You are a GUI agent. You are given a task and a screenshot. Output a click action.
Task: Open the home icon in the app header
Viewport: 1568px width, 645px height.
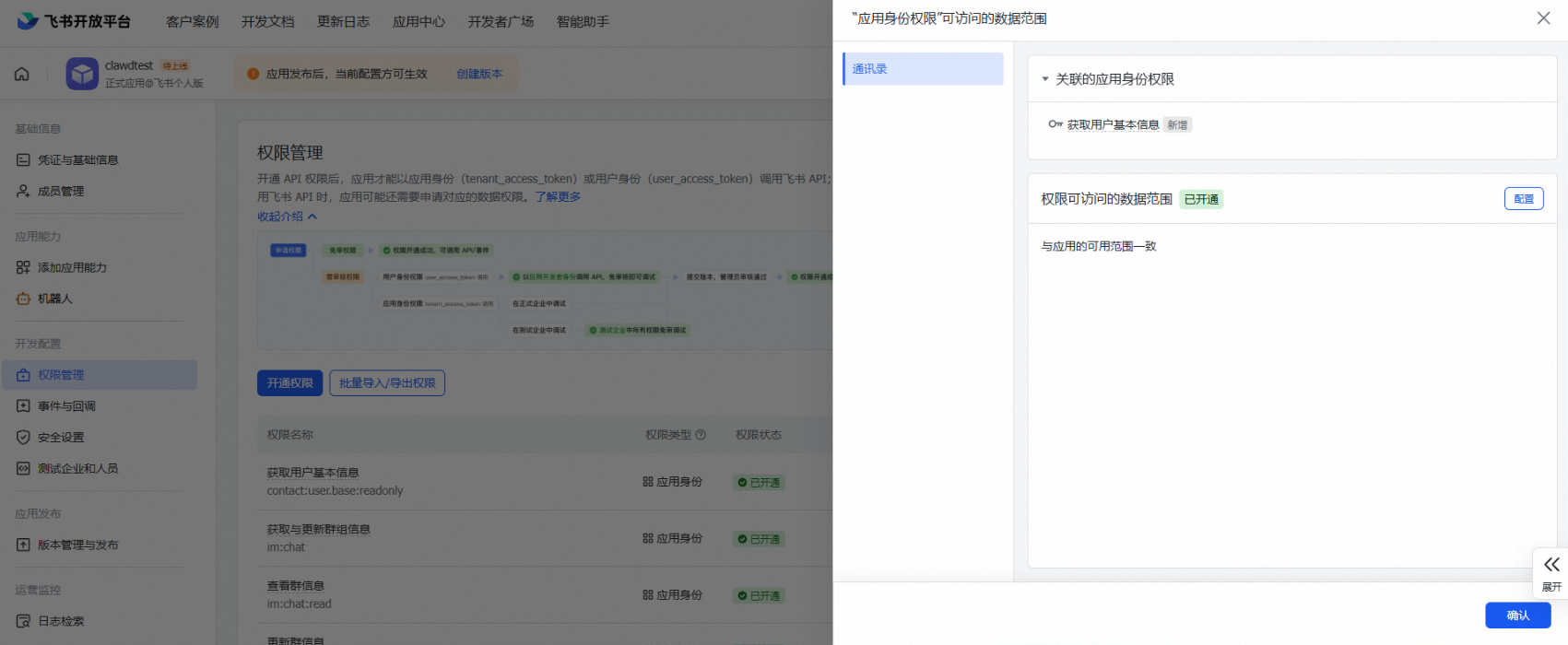tap(22, 74)
